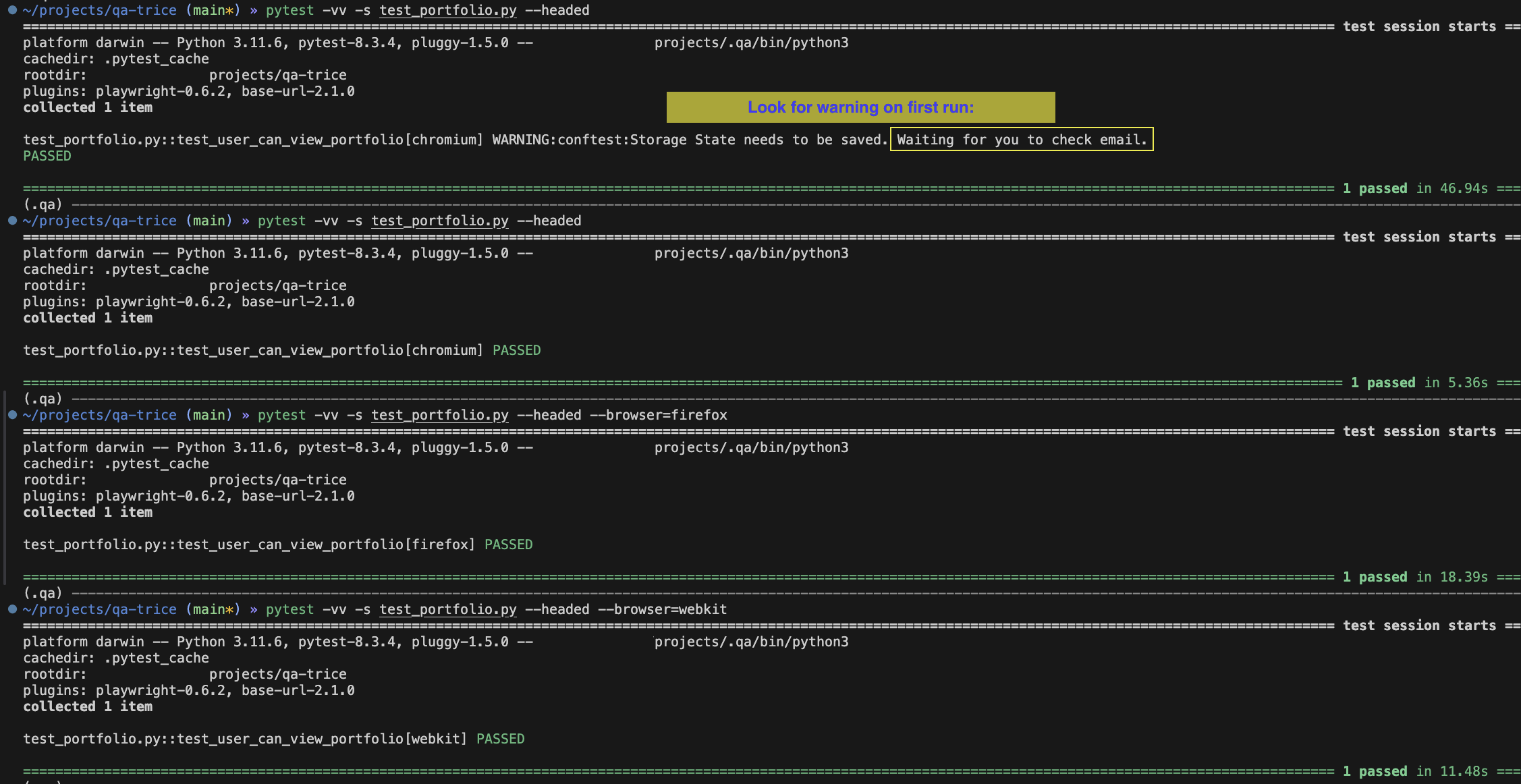Screen dimensions: 1521x784
Task: Click 'test_portfolio.py' in the firefox command
Action: 440,415
